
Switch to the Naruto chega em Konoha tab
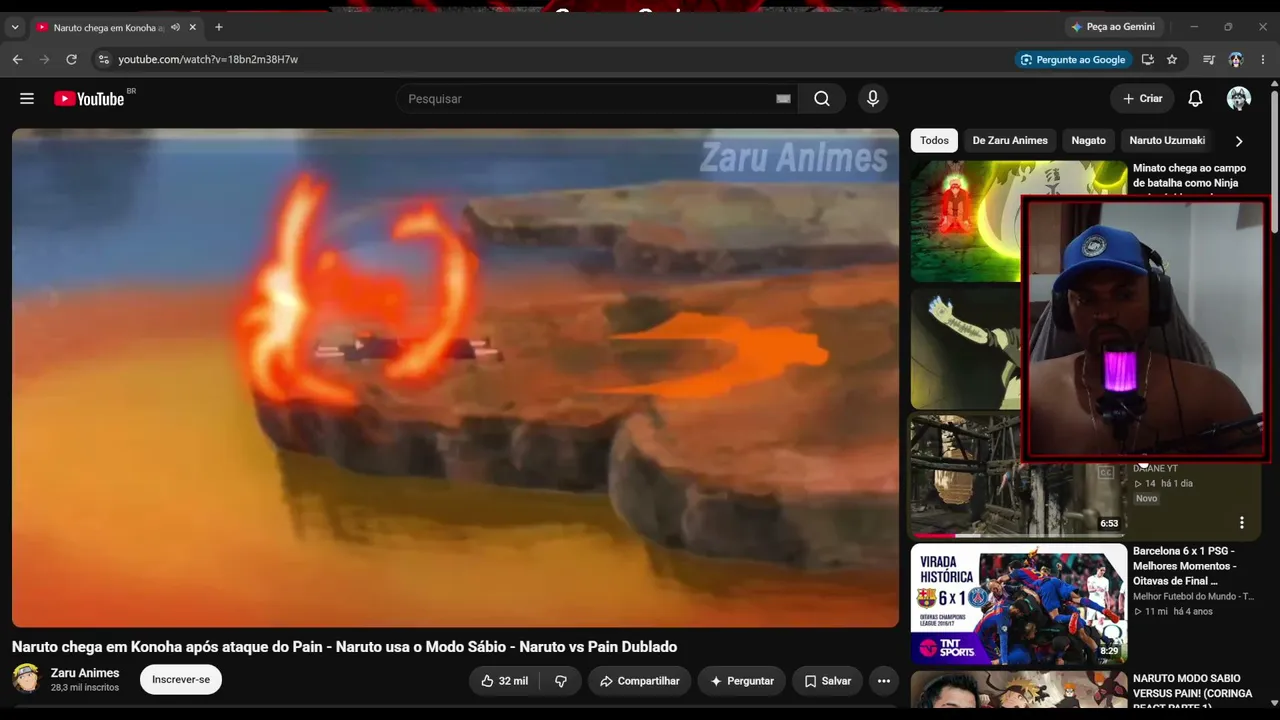click(x=108, y=28)
